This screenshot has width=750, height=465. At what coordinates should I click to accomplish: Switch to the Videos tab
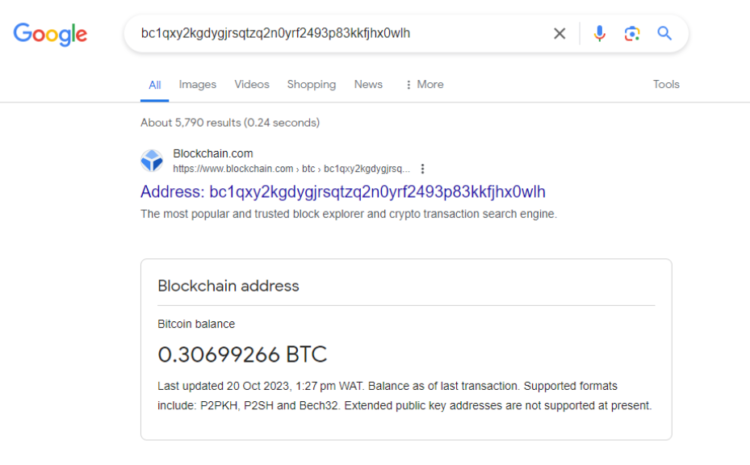coord(252,85)
